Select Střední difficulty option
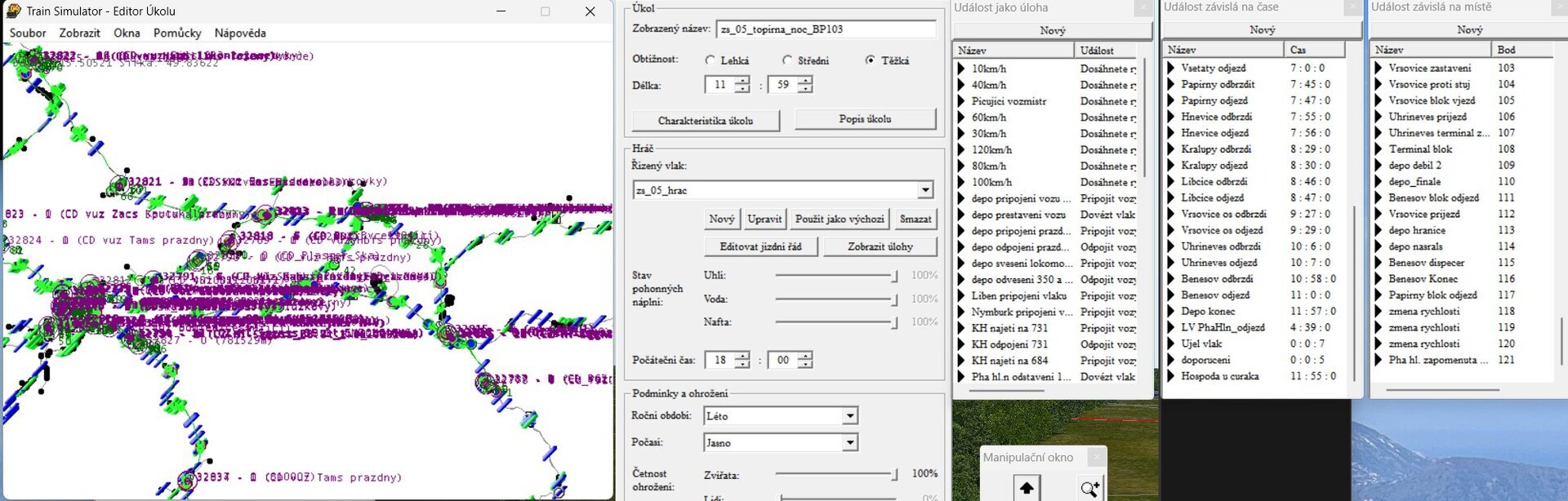 786,60
